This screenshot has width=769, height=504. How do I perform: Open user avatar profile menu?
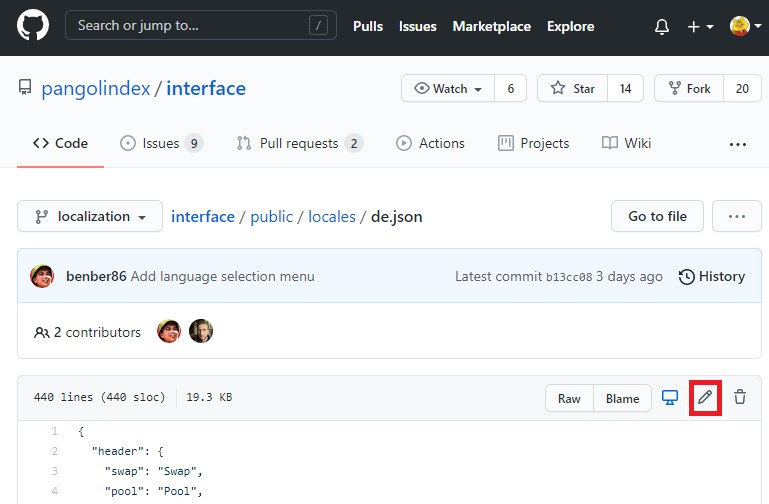pyautogui.click(x=745, y=26)
